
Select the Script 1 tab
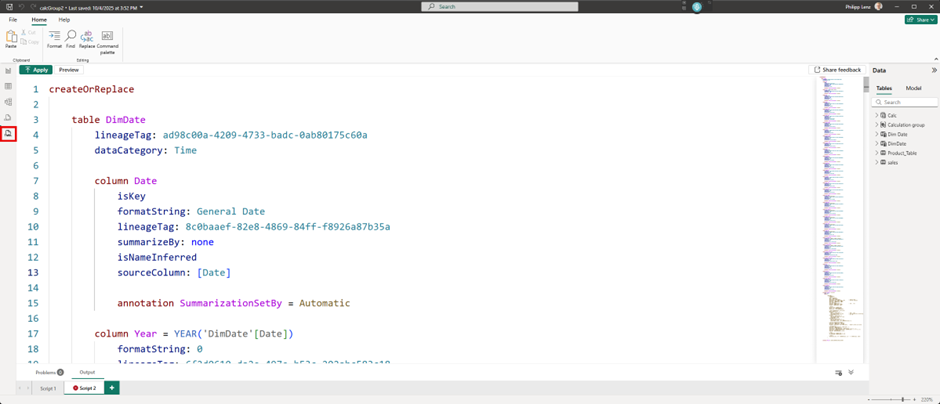tap(47, 388)
